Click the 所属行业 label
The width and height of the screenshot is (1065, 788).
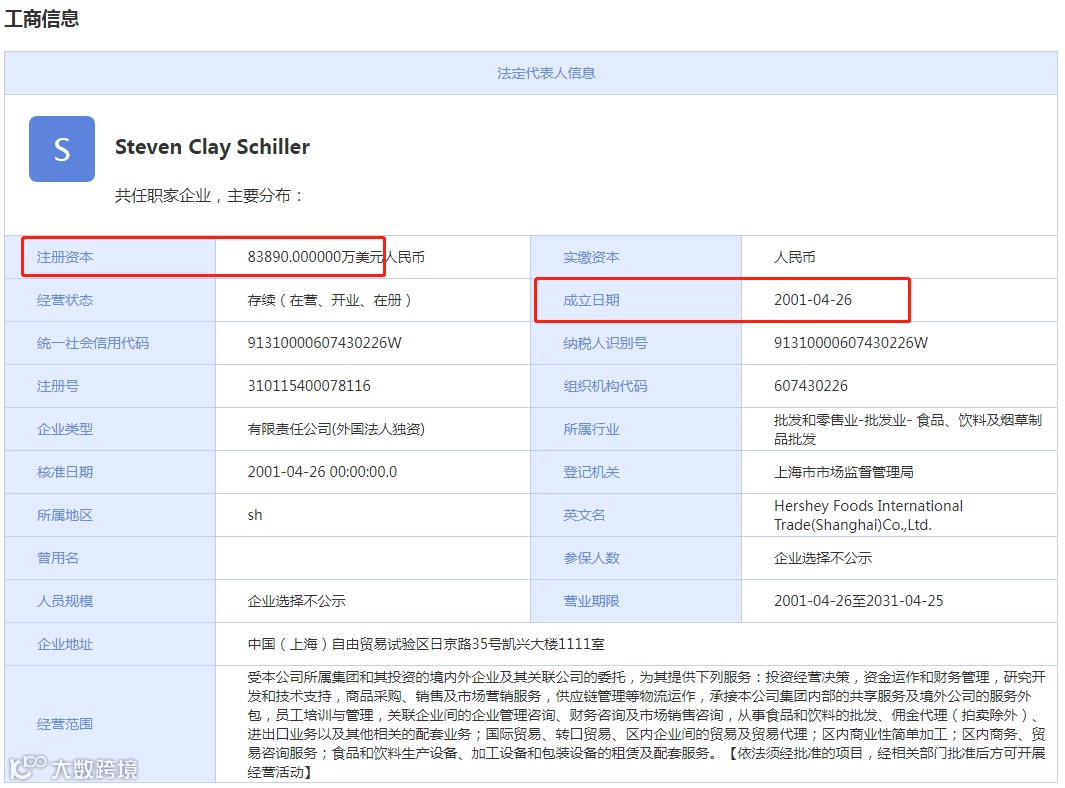click(x=591, y=429)
